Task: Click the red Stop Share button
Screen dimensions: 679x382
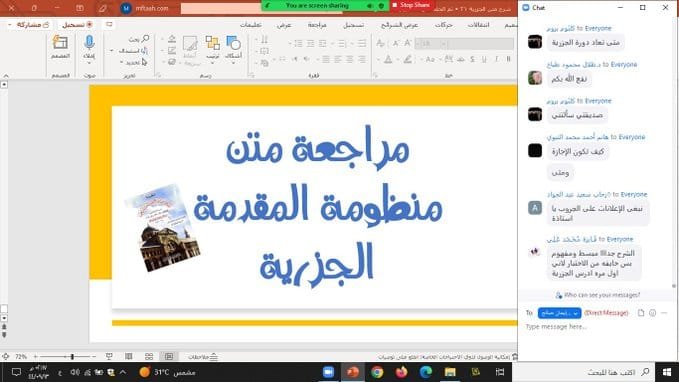Action: click(x=411, y=5)
